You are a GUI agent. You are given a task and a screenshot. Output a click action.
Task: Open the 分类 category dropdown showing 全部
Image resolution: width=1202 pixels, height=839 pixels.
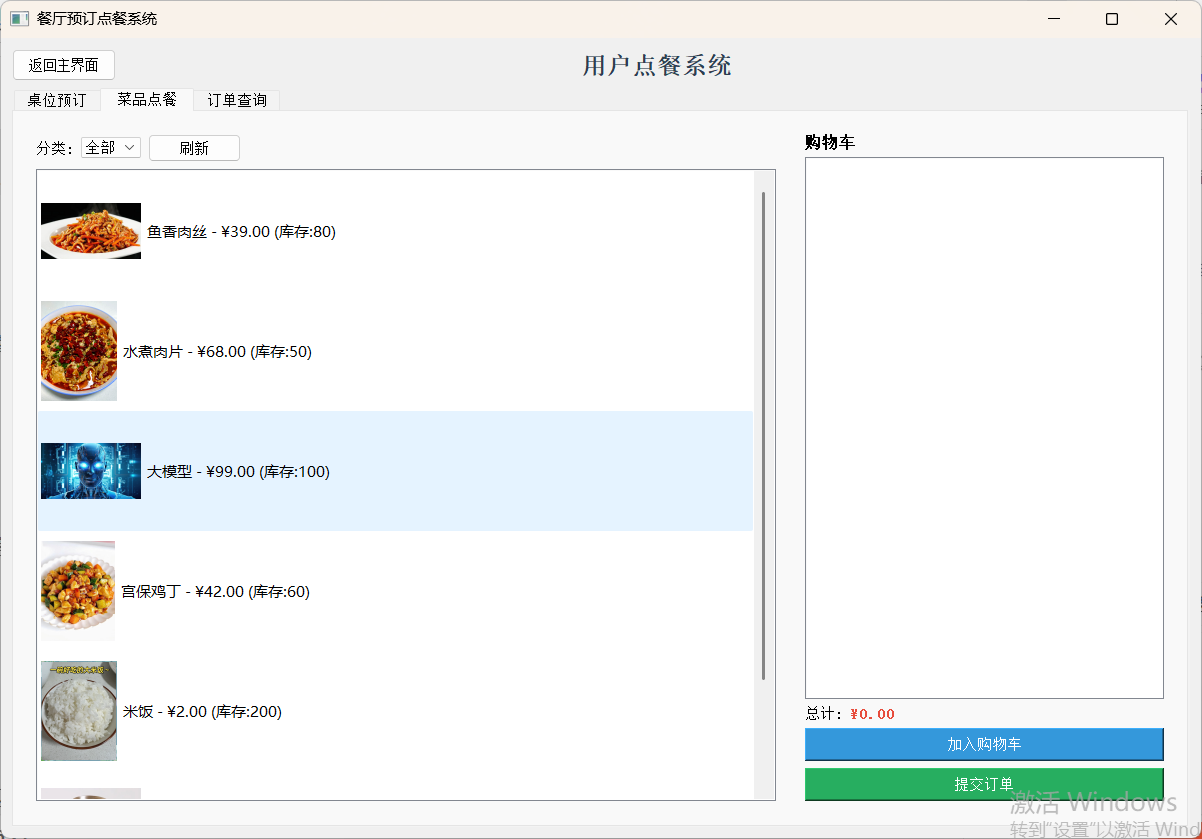[x=110, y=146]
